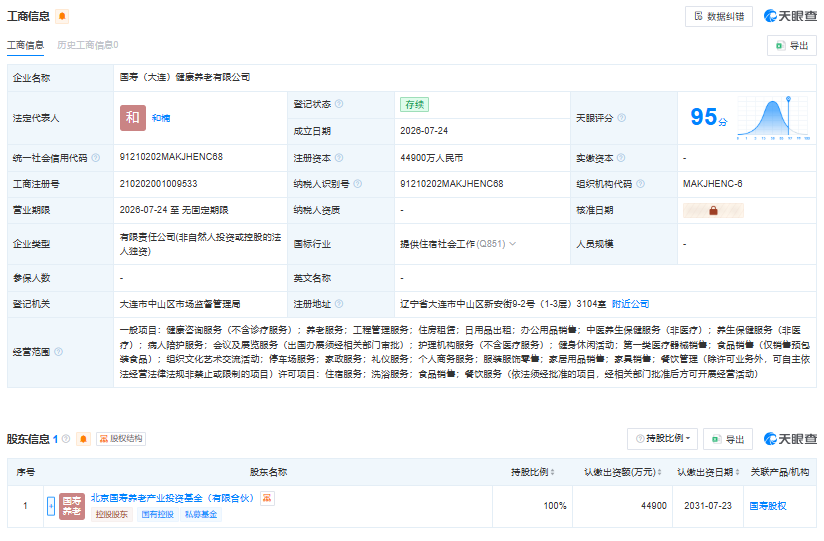The image size is (824, 541).
Task: Click the 存续 status badge
Action: pos(414,105)
